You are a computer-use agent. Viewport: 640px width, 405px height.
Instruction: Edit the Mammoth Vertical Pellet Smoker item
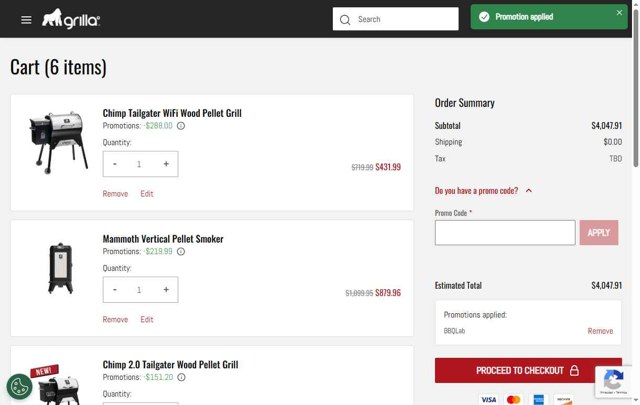147,319
